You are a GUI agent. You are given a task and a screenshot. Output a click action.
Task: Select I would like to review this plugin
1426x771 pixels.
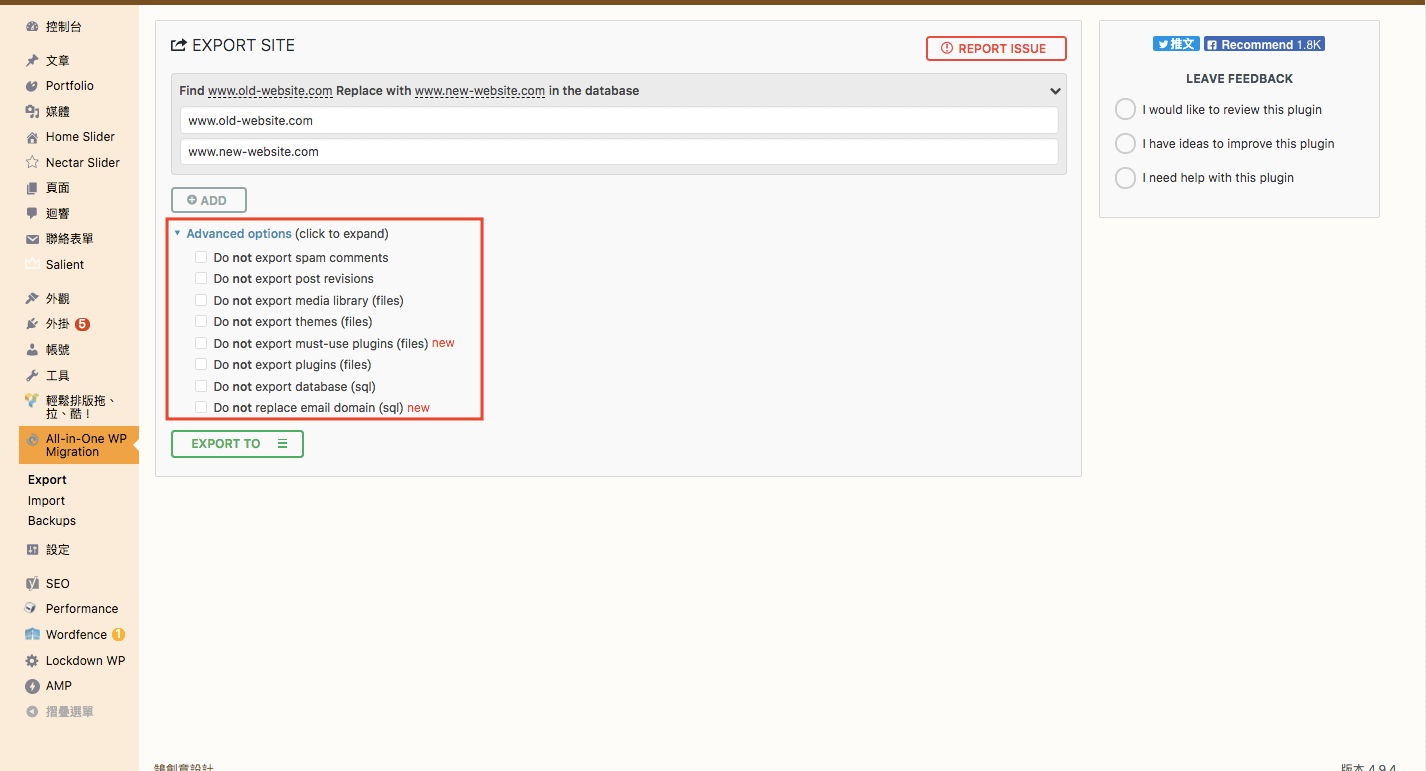(x=1125, y=109)
